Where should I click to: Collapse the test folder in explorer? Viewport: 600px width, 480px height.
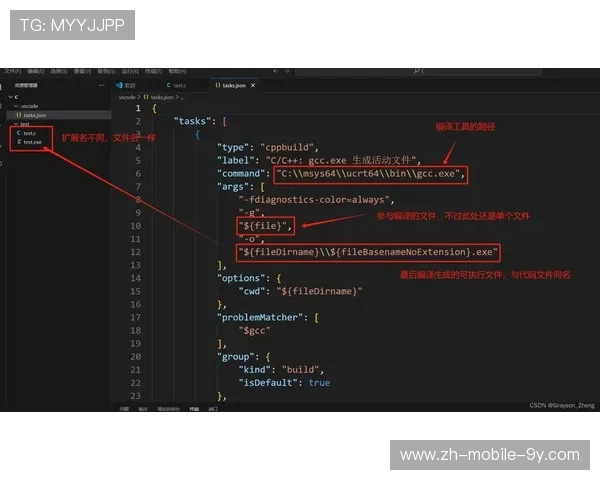point(10,124)
